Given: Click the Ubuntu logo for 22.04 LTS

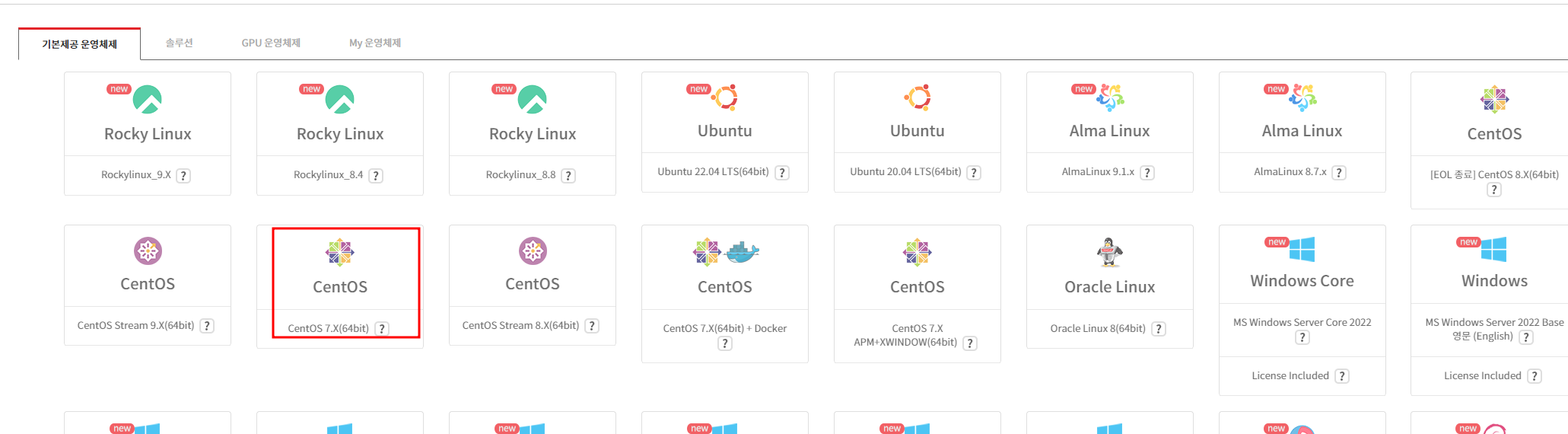Looking at the screenshot, I should click(725, 97).
